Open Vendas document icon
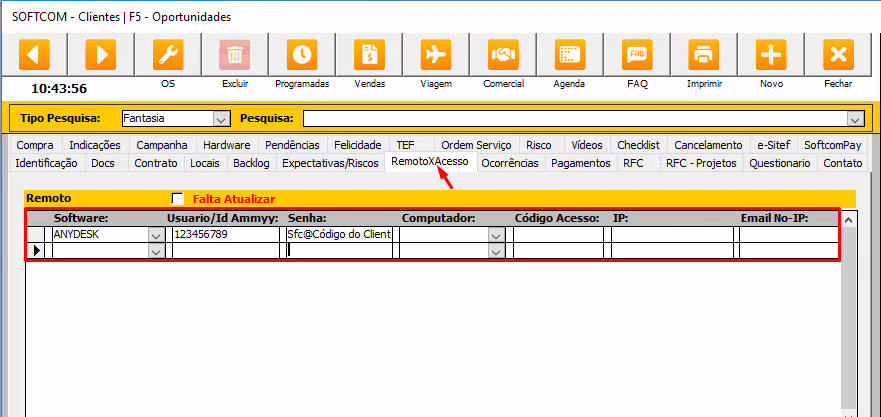881x417 pixels. (369, 54)
